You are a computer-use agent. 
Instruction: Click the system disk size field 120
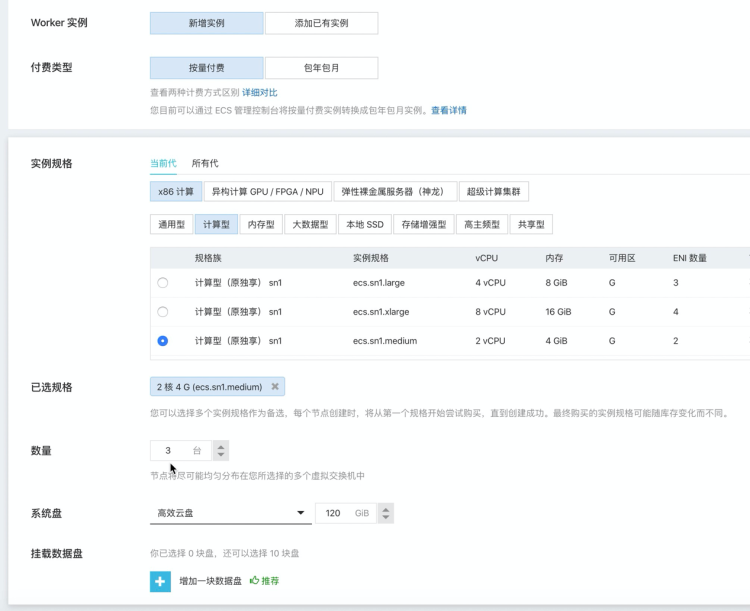pos(346,513)
